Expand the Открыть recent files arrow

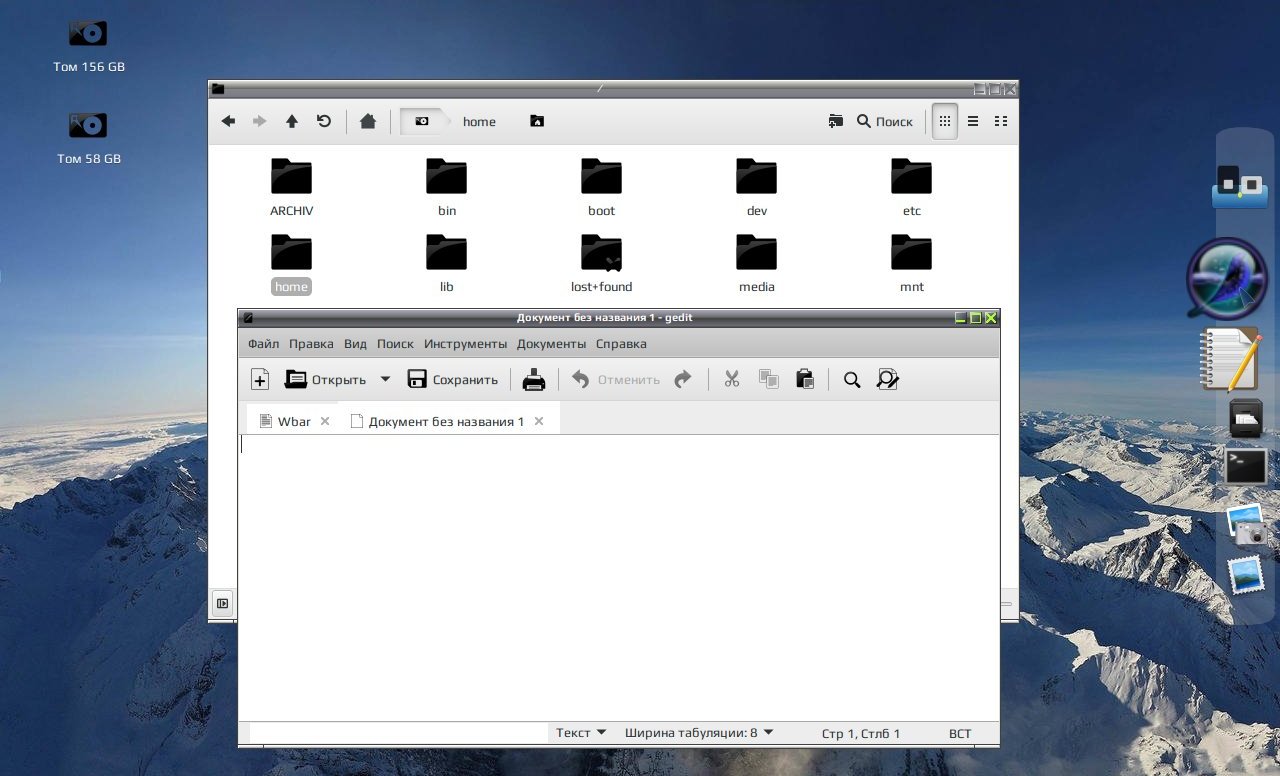coord(386,380)
